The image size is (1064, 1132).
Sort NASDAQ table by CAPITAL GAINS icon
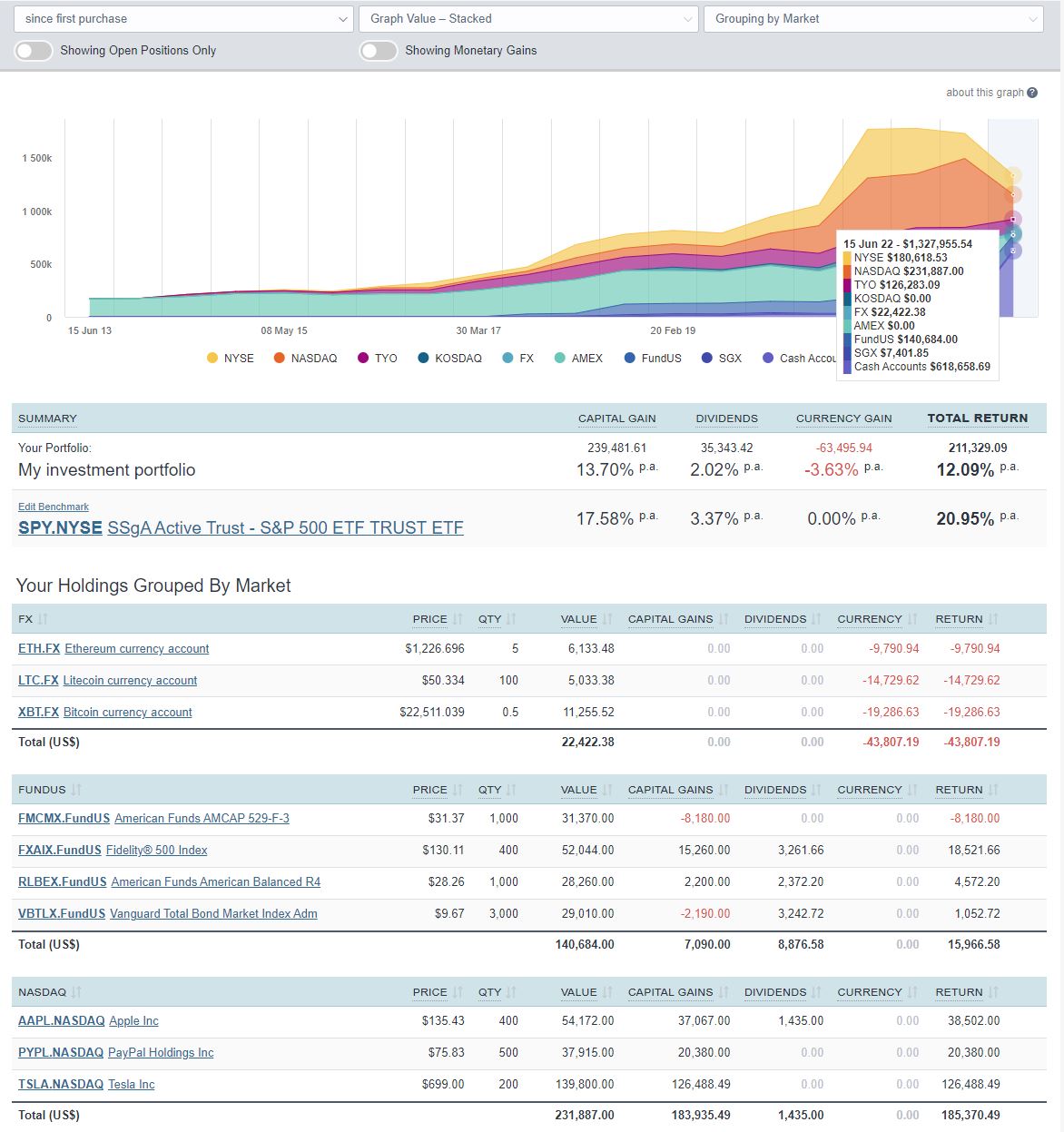724,992
